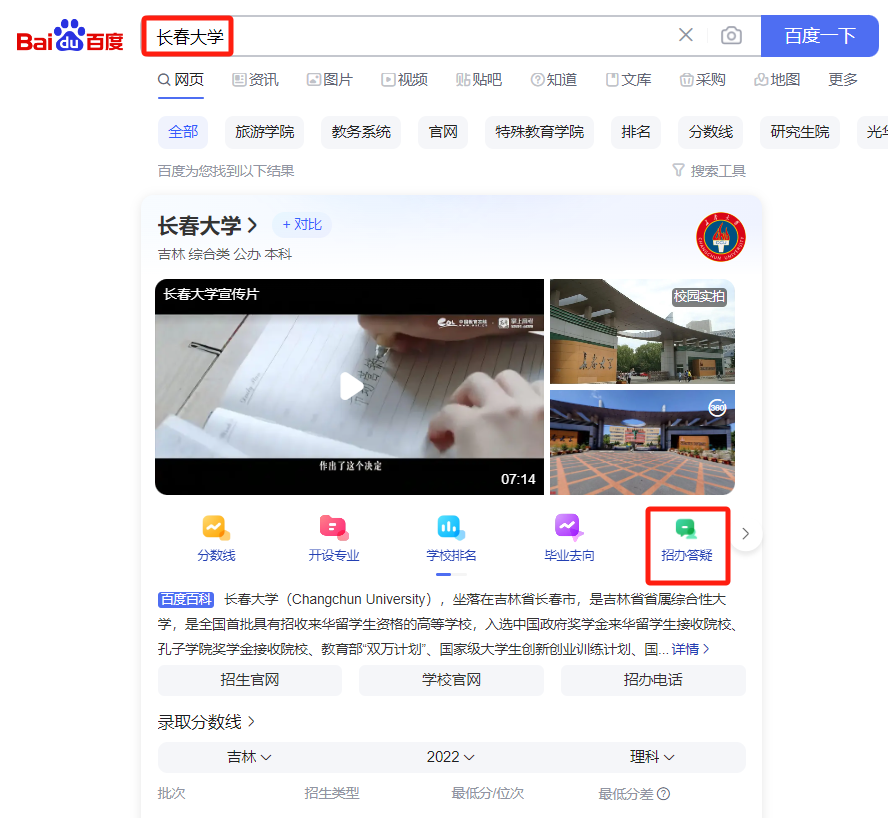Open the 分数线 shortcut icon
Image resolution: width=888 pixels, height=818 pixels.
coord(216,539)
